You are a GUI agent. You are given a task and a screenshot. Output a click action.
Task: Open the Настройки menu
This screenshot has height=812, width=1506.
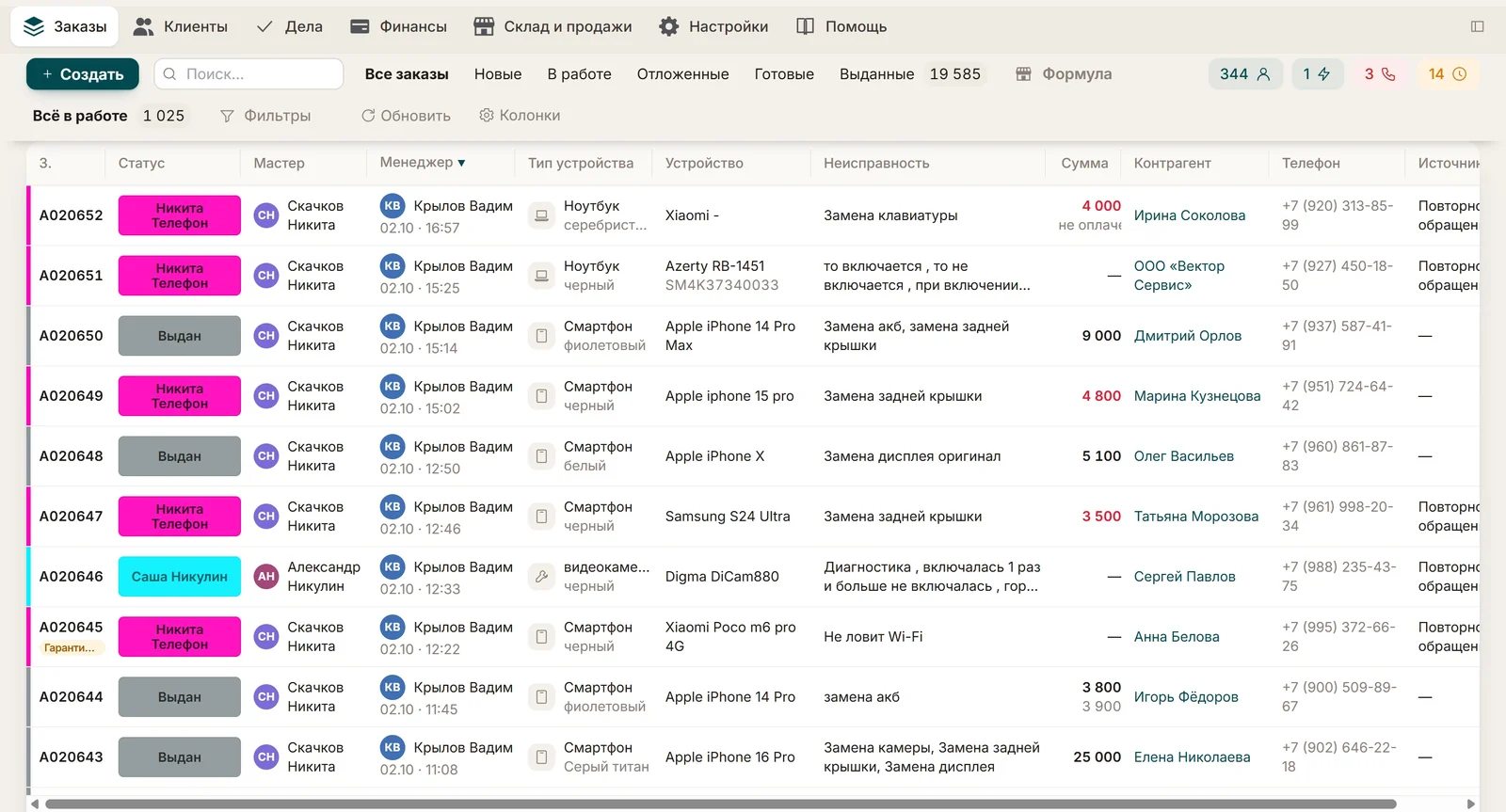(713, 26)
